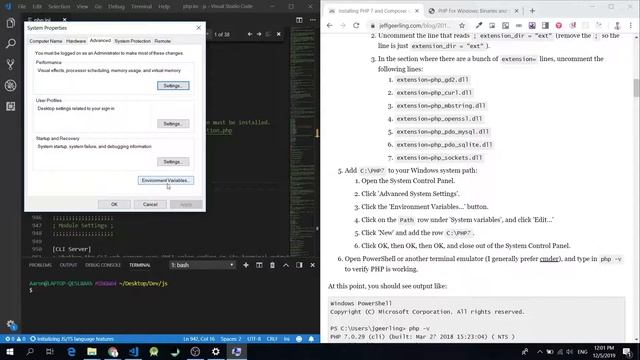Open the editor More Actions ellipsis menu
This screenshot has height=360, width=640.
[313, 20]
